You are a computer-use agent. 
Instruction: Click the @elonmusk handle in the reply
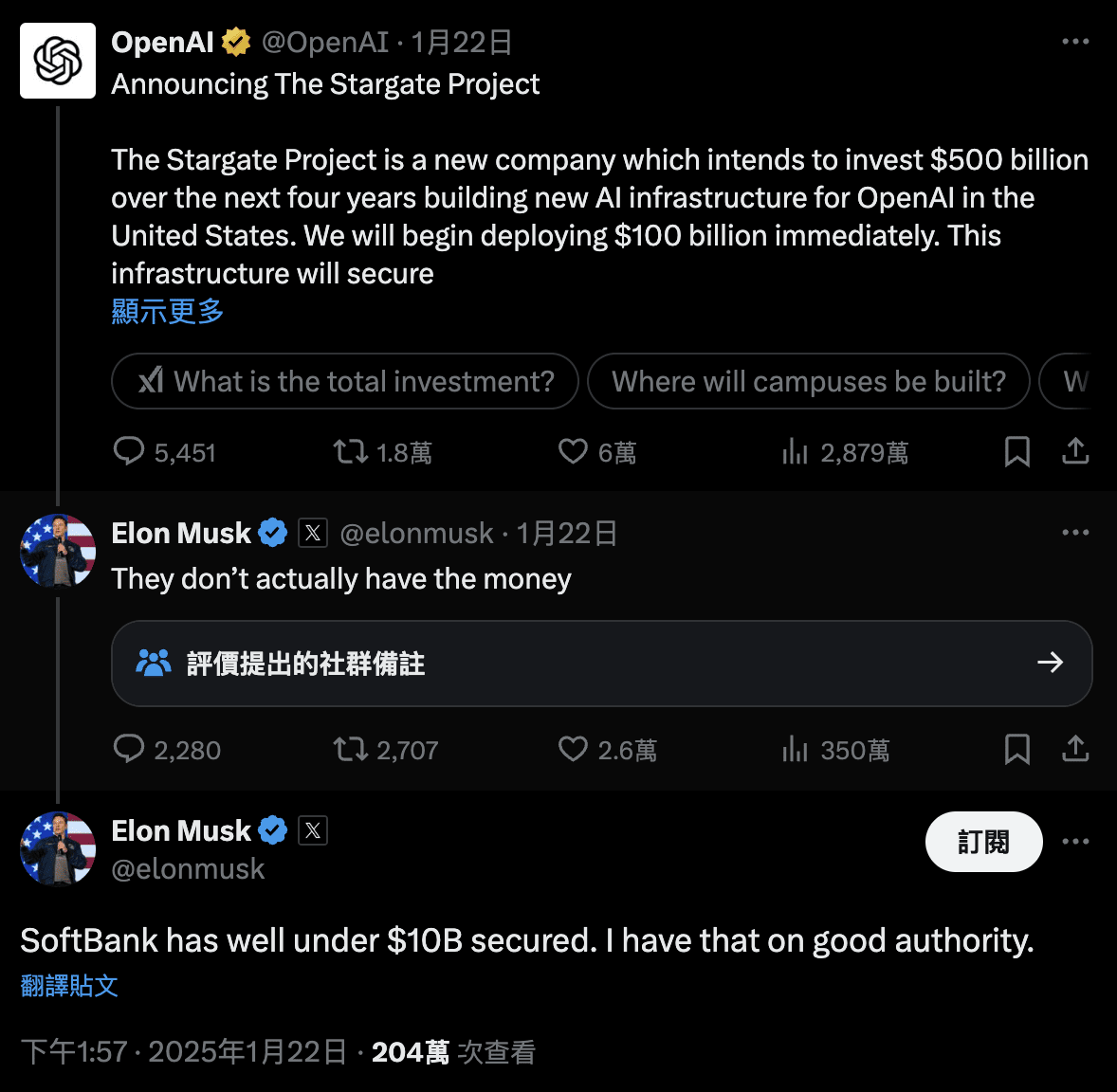(x=417, y=533)
